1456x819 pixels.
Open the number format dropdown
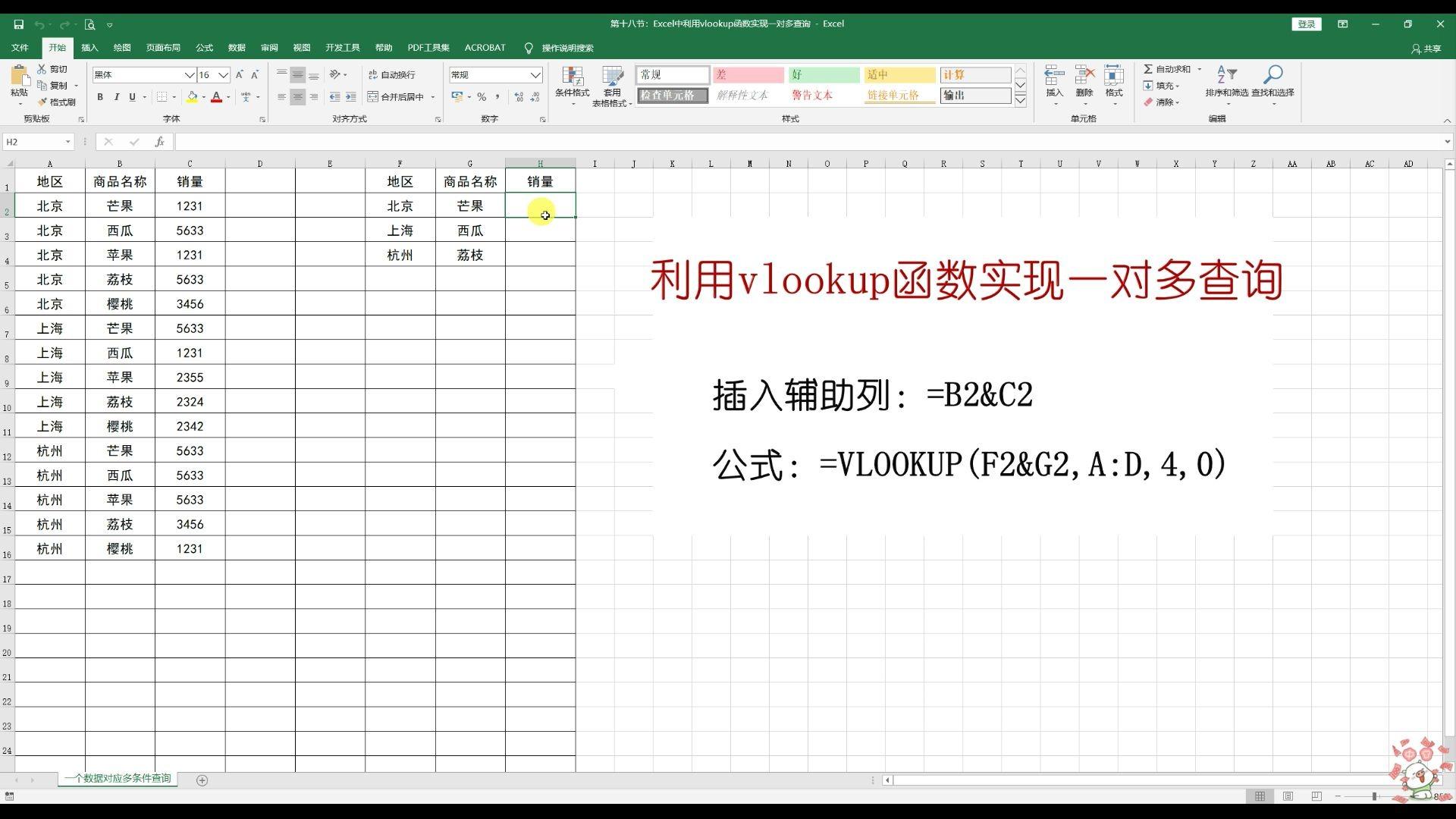(535, 75)
